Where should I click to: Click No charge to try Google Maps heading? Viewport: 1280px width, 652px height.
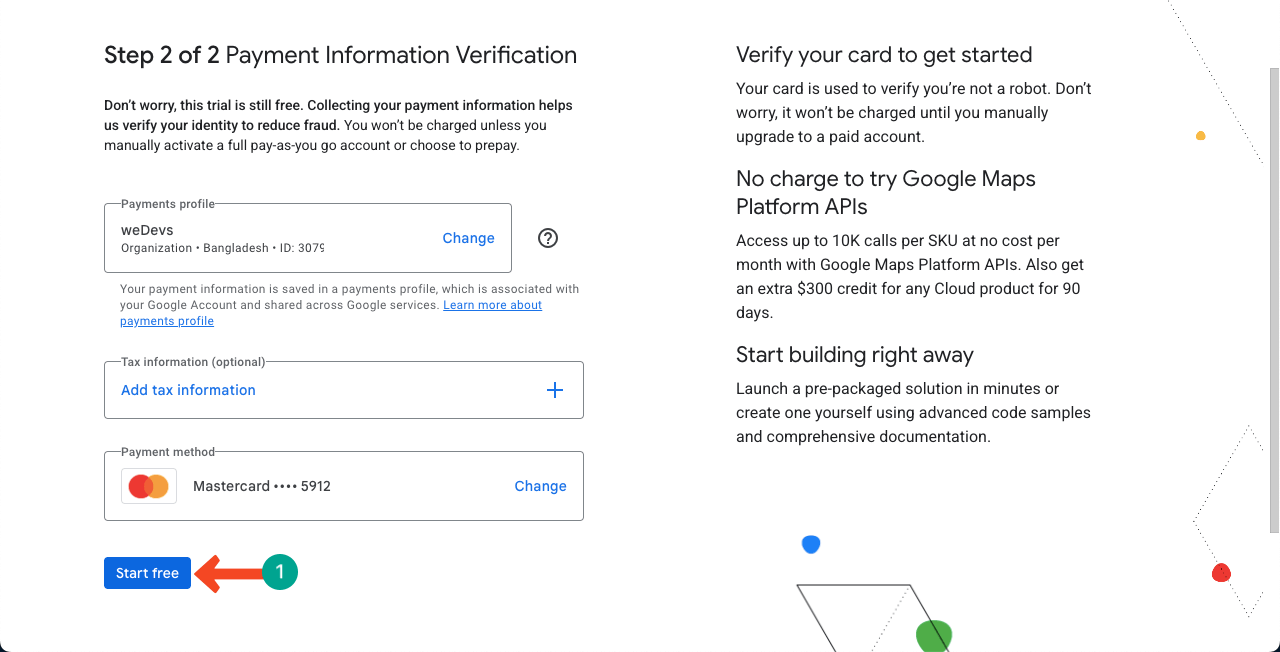[x=886, y=193]
